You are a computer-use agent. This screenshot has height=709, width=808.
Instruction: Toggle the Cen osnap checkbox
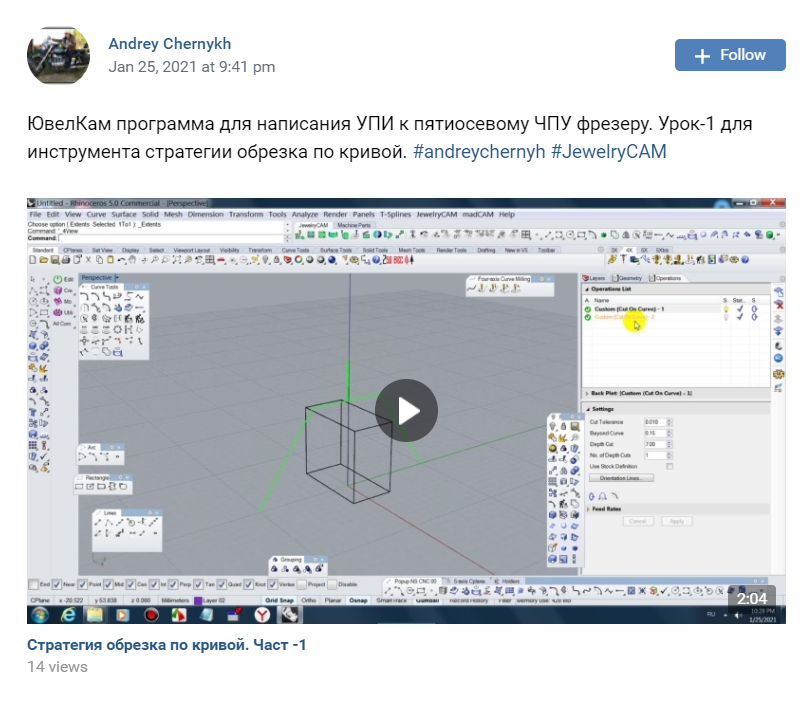pyautogui.click(x=131, y=584)
